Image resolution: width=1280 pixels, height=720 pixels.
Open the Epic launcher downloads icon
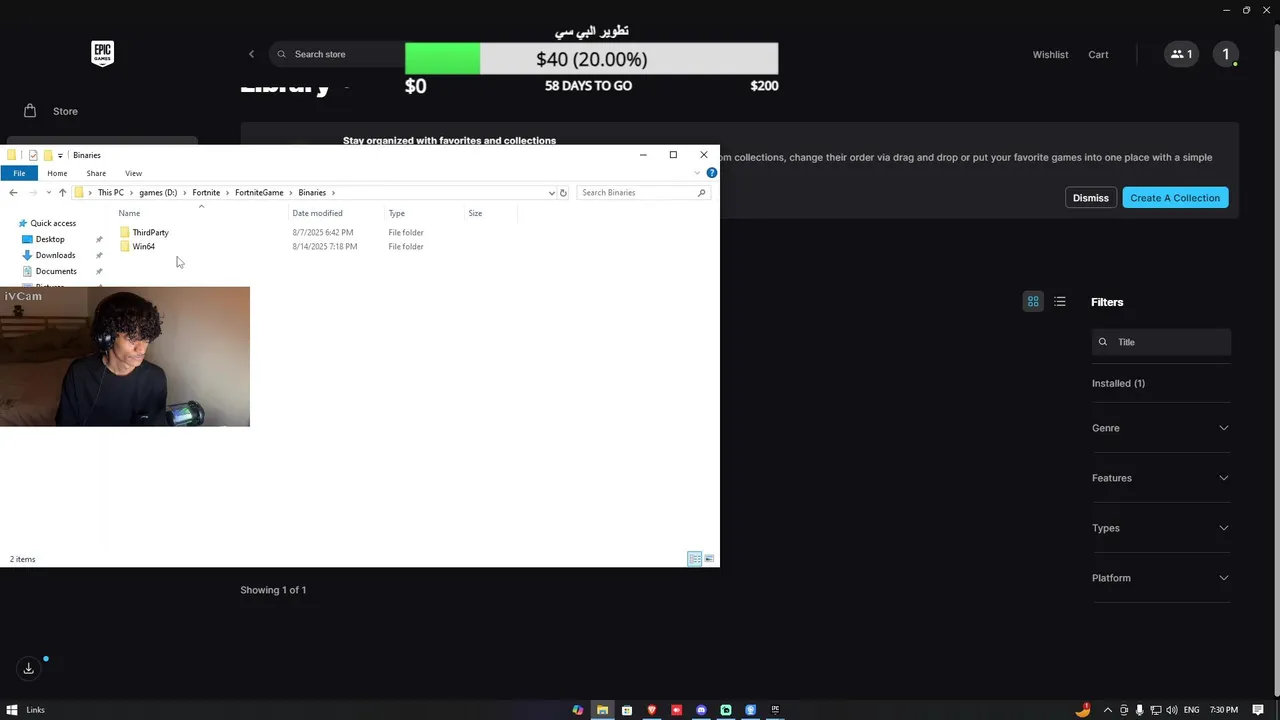coord(29,668)
